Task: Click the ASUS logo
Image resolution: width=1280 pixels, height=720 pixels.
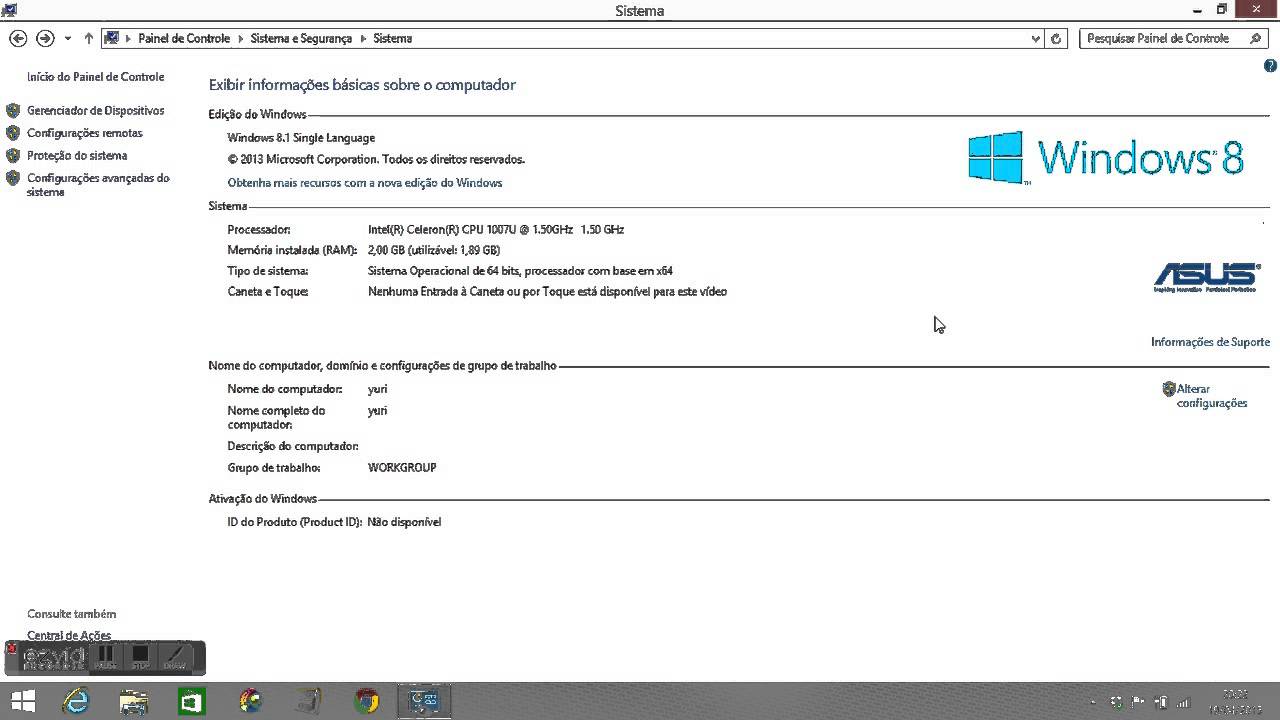Action: tap(1206, 277)
